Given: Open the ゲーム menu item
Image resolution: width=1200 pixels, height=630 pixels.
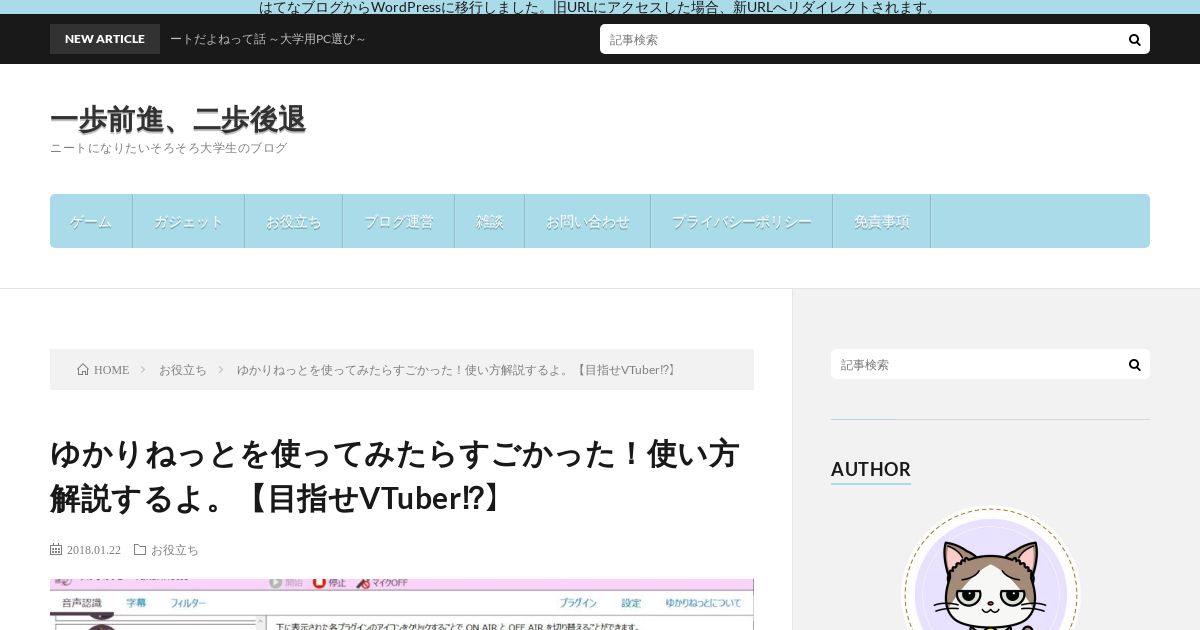Looking at the screenshot, I should click(91, 221).
